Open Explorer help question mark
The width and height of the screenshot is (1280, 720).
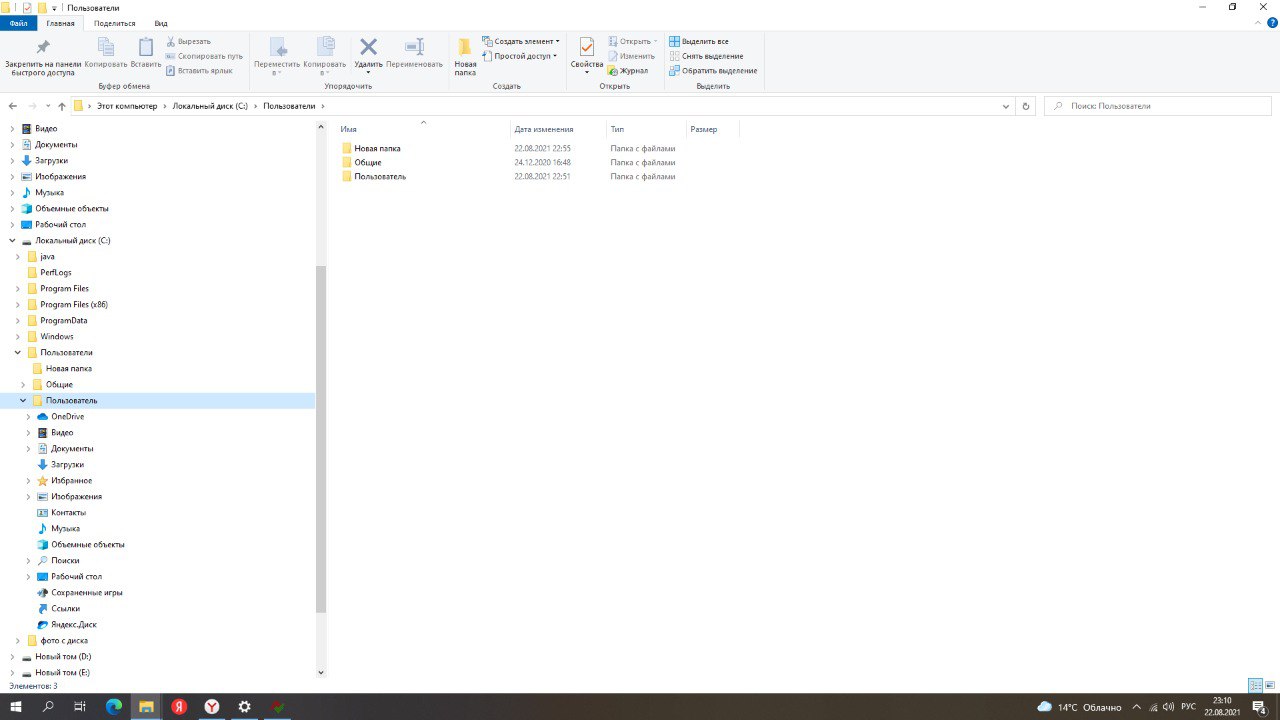point(1271,23)
